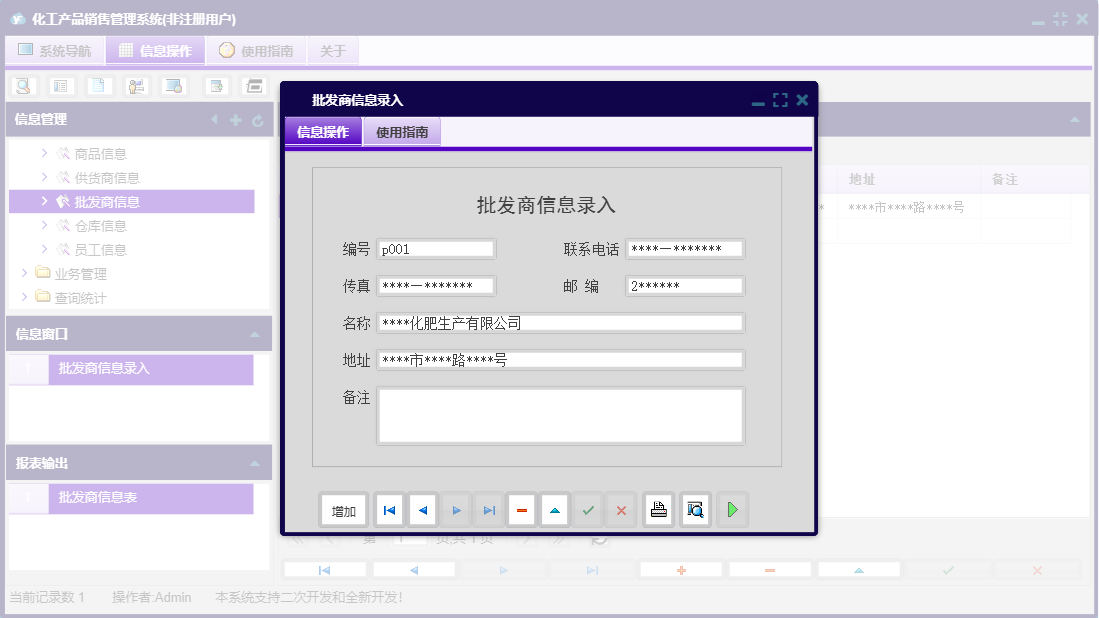Cancel entry with the red X icon

(x=621, y=509)
